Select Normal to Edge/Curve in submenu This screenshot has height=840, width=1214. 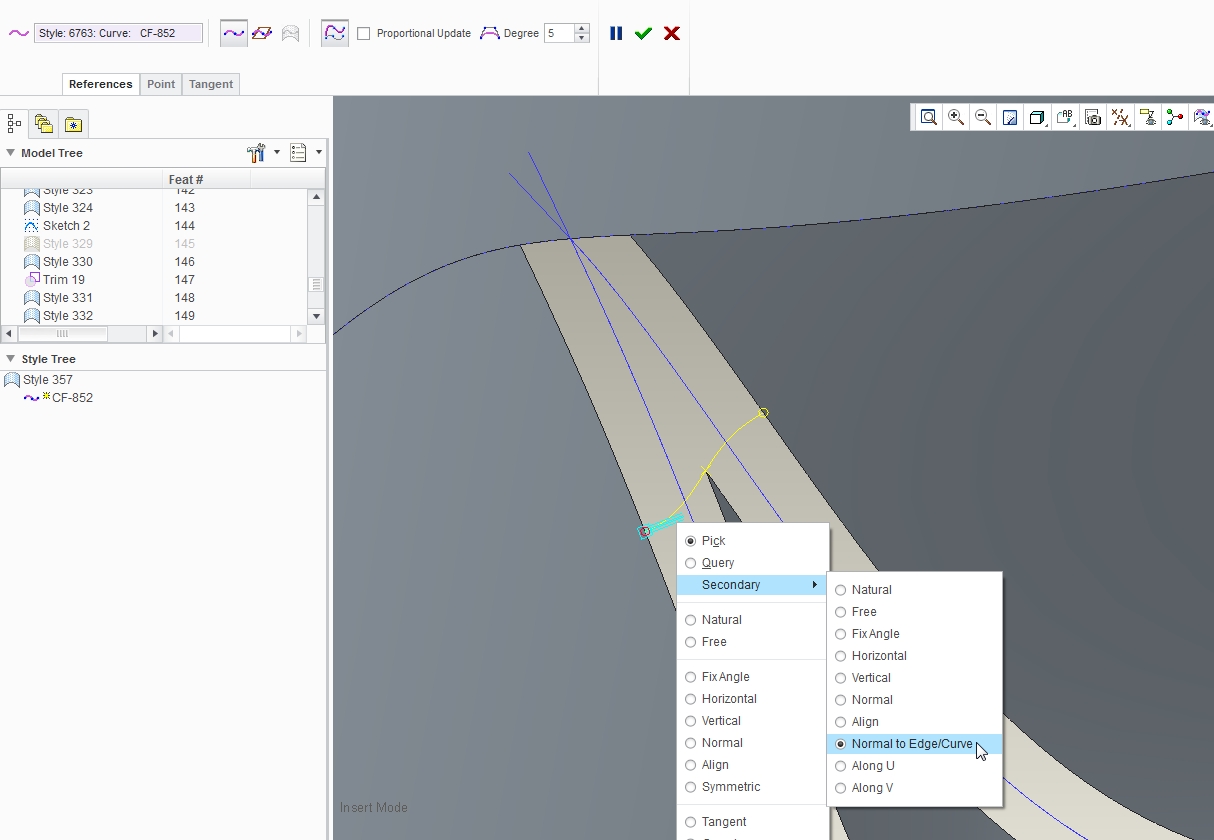click(914, 744)
